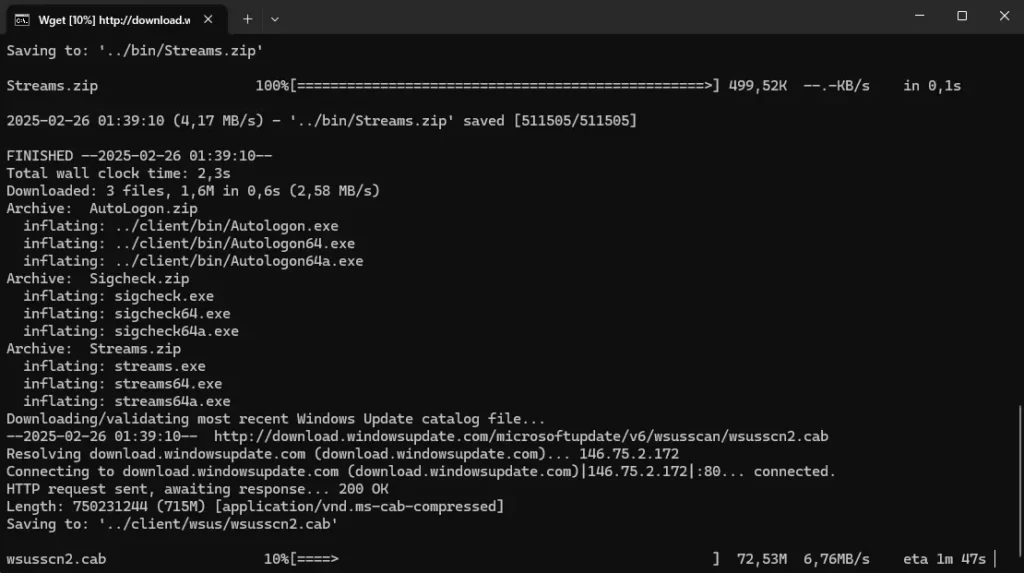
Task: Select the Wget [10%] tab title
Action: (x=114, y=20)
